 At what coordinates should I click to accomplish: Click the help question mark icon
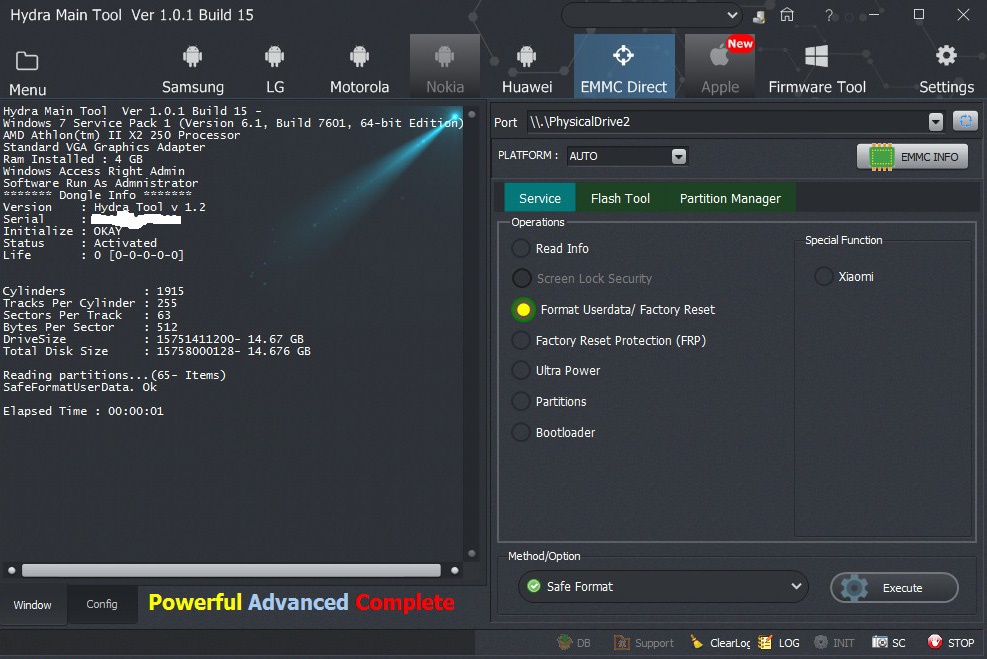(829, 14)
